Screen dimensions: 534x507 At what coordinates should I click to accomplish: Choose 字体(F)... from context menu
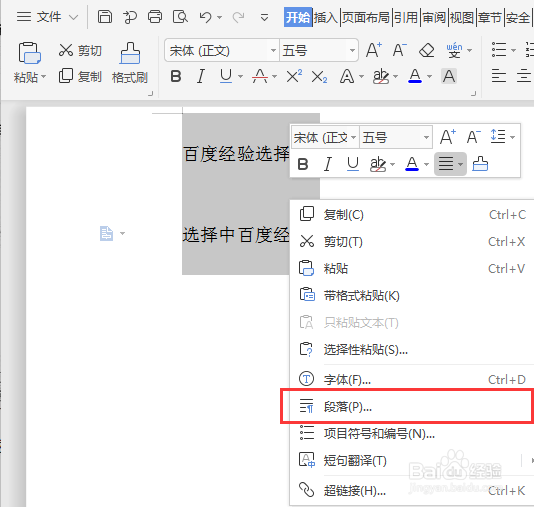point(412,379)
